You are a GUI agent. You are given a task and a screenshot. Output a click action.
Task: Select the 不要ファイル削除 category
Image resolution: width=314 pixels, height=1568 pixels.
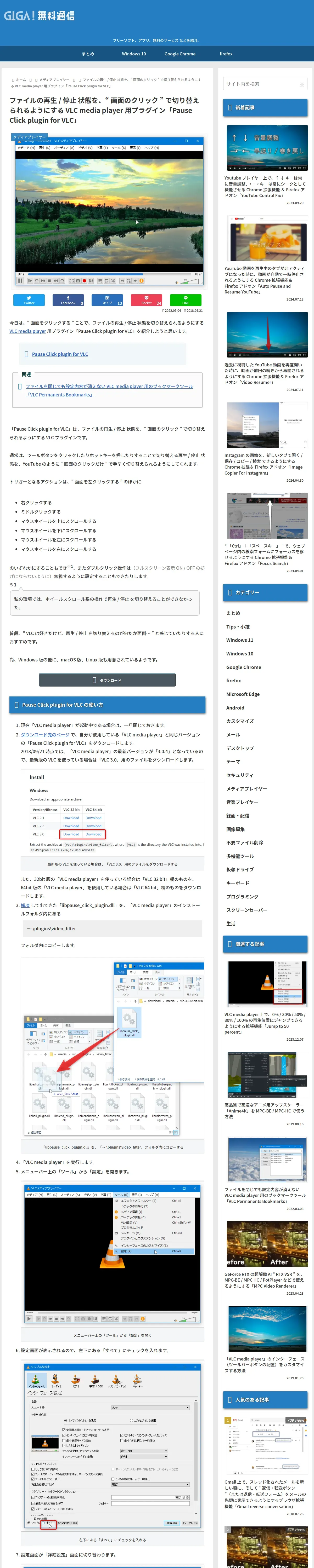point(244,843)
